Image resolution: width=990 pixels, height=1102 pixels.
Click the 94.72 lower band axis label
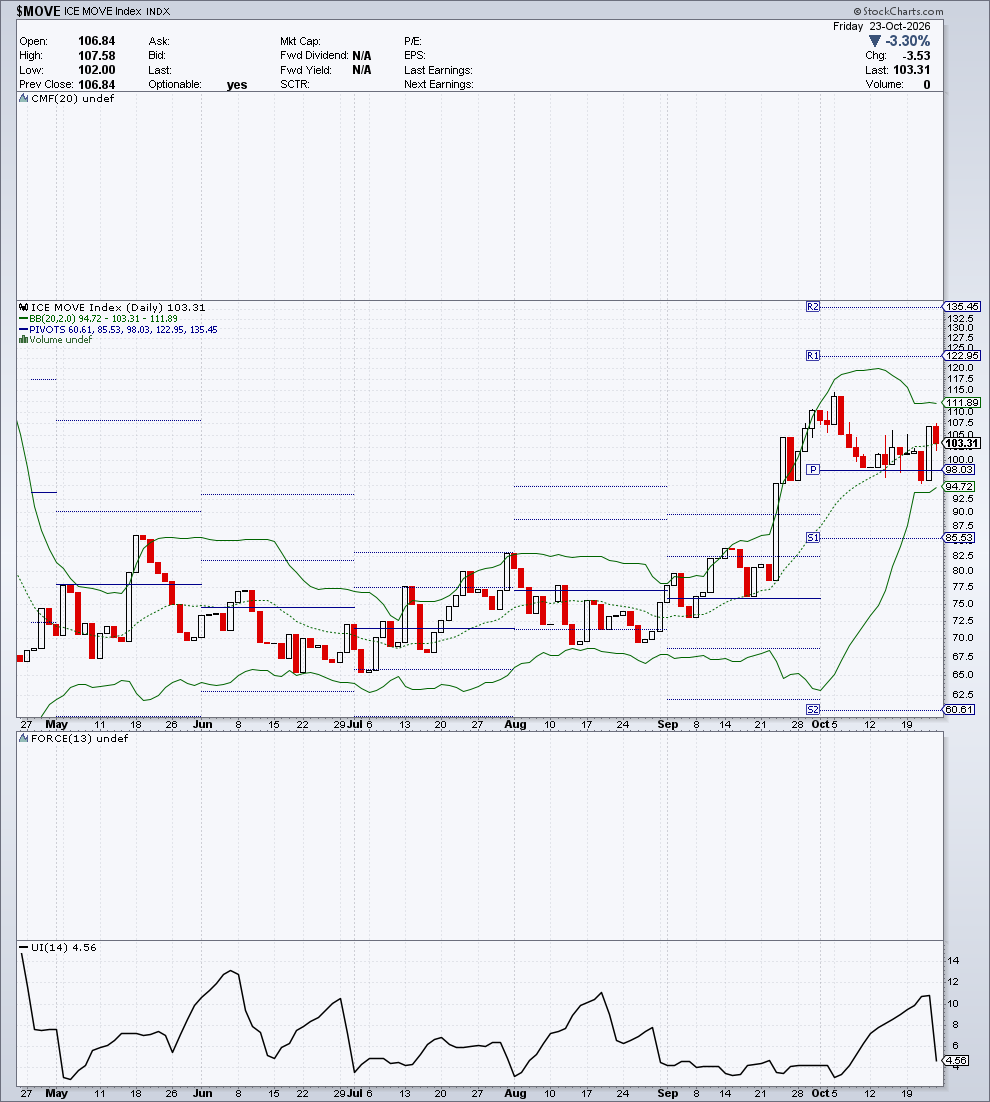959,486
